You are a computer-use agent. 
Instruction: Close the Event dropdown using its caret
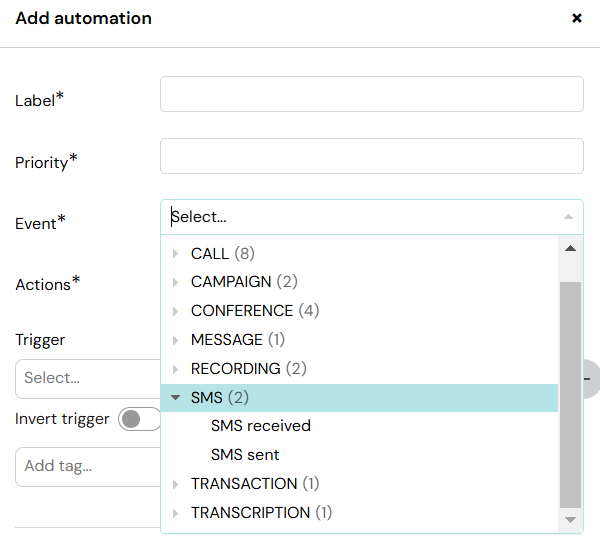(568, 217)
